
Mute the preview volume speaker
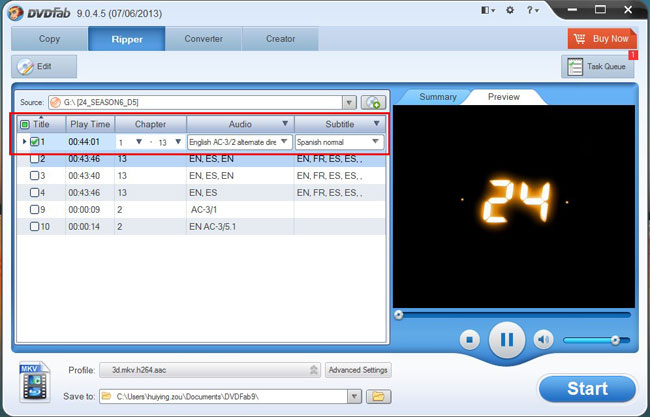pos(543,340)
